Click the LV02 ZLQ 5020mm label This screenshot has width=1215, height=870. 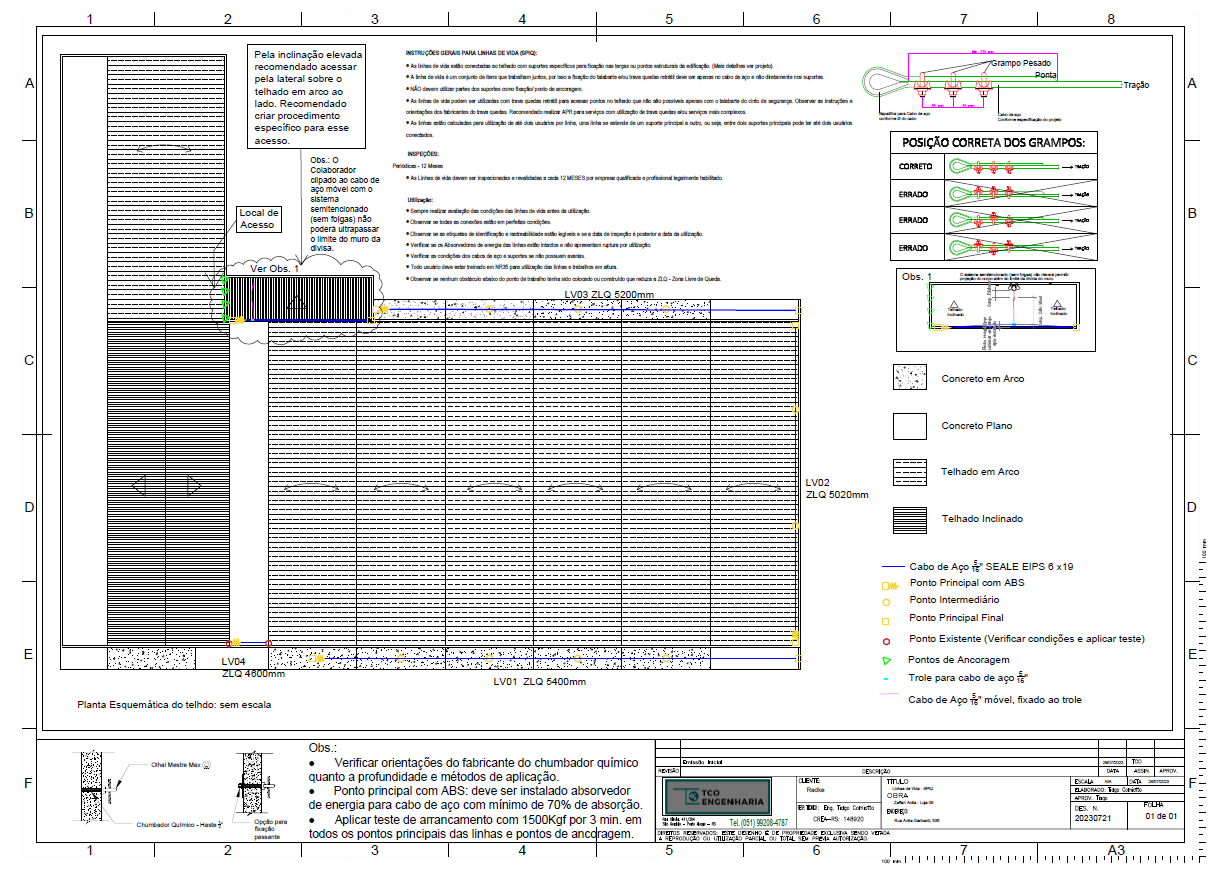(837, 488)
